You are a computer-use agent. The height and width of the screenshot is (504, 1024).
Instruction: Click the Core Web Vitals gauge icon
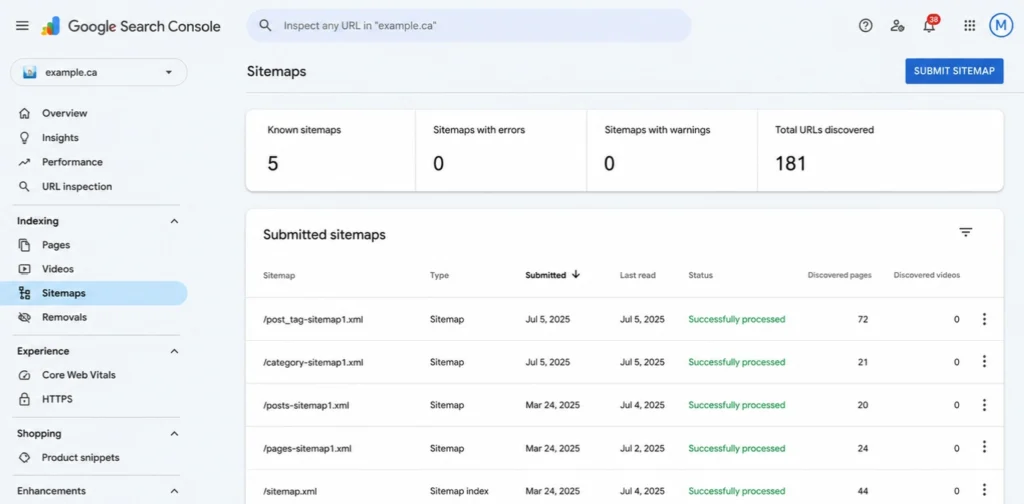coord(25,375)
